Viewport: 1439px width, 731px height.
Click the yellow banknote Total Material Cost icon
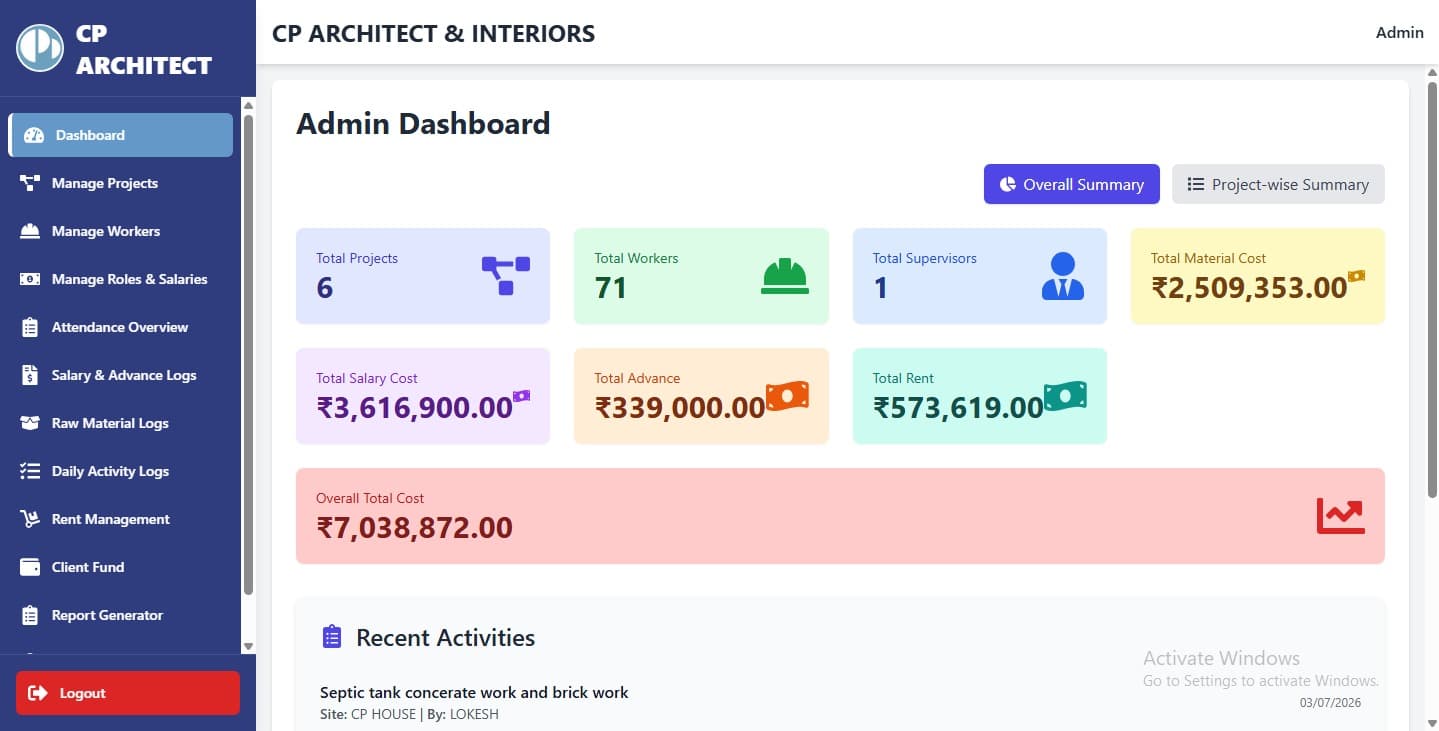1357,276
